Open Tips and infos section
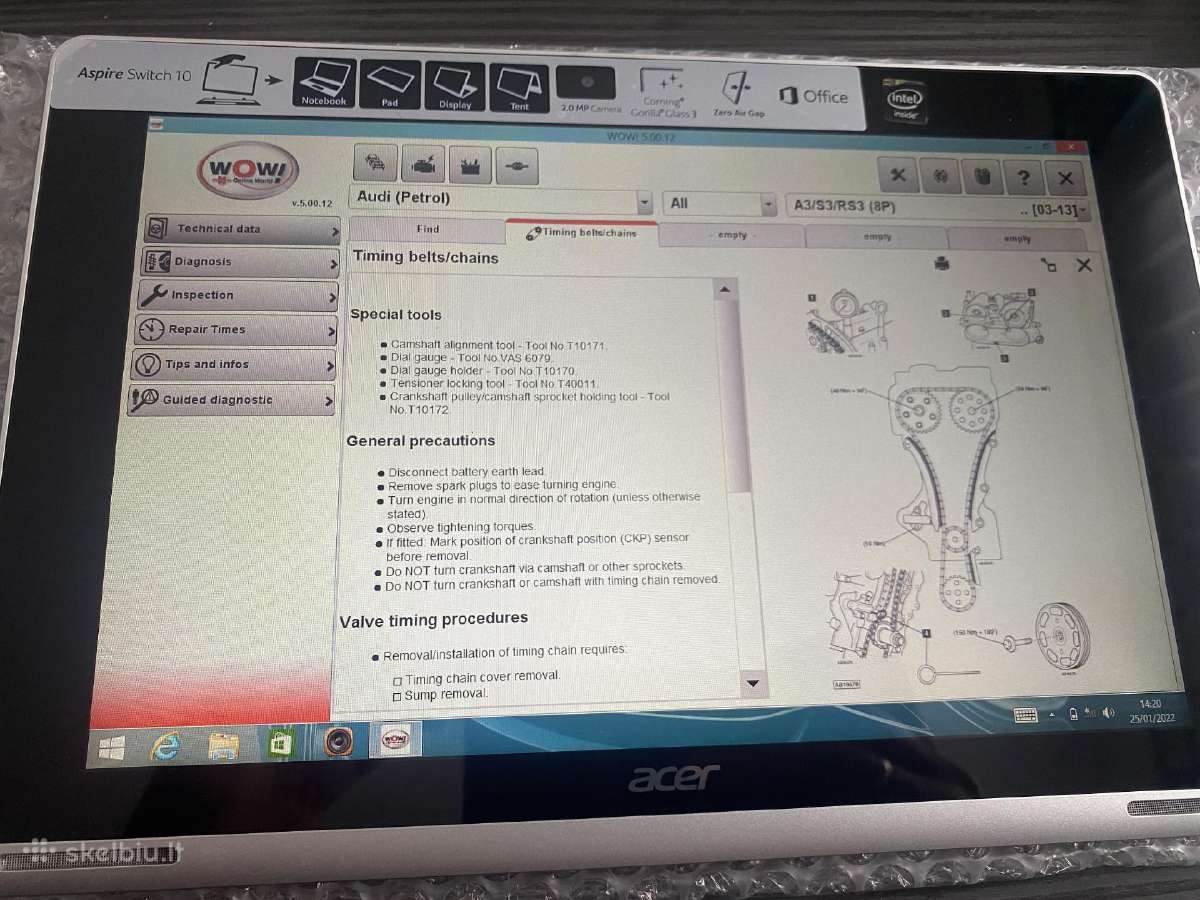The image size is (1200, 900). point(234,365)
